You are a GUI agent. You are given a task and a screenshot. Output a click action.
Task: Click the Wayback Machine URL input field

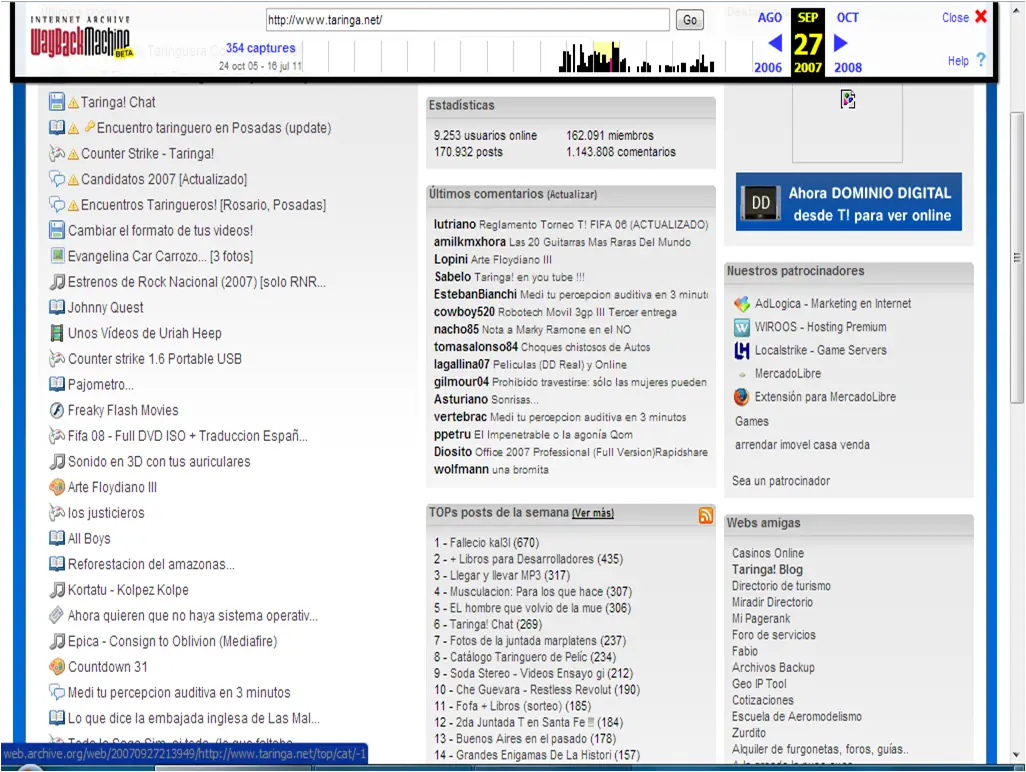468,20
